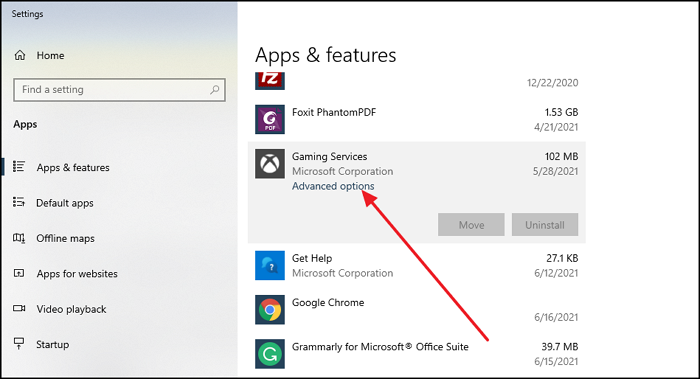Click the Apps & features page heading

[x=325, y=55]
